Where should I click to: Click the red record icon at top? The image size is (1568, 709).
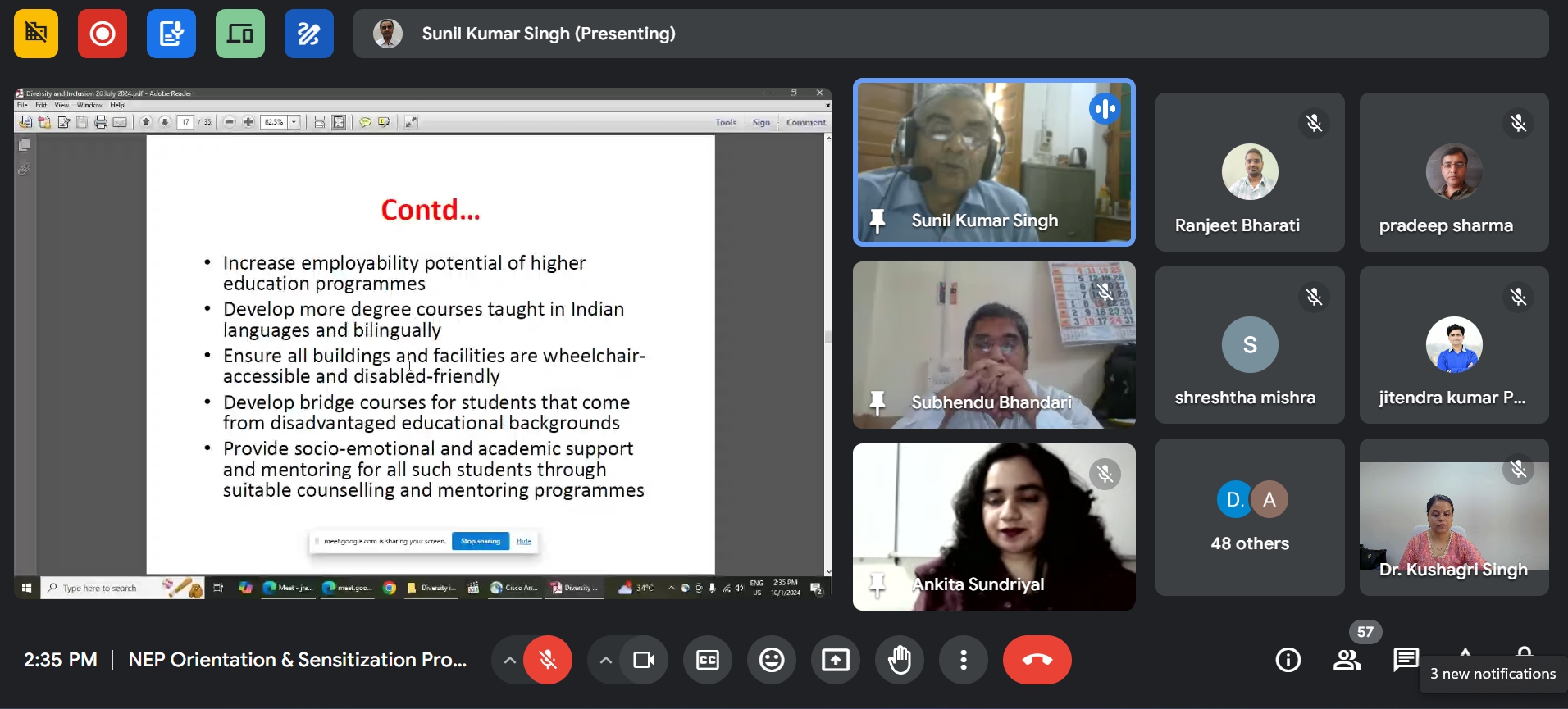(103, 34)
